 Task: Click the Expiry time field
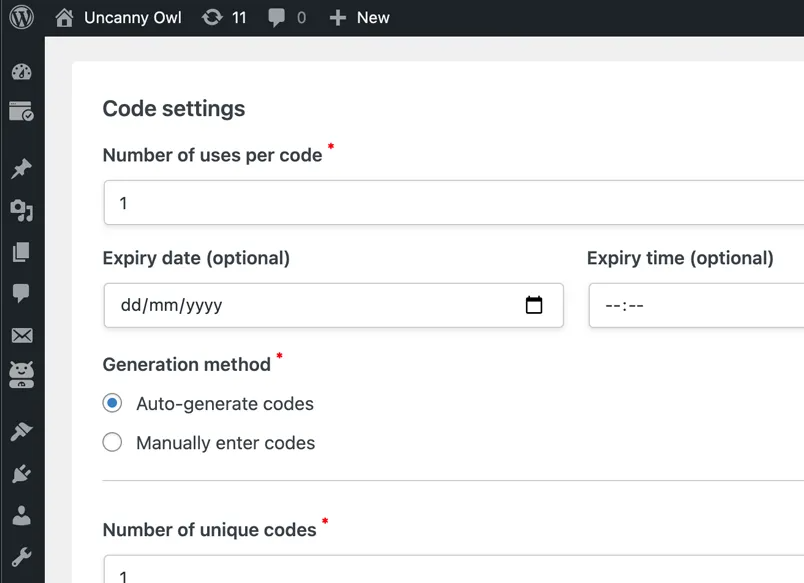[696, 305]
